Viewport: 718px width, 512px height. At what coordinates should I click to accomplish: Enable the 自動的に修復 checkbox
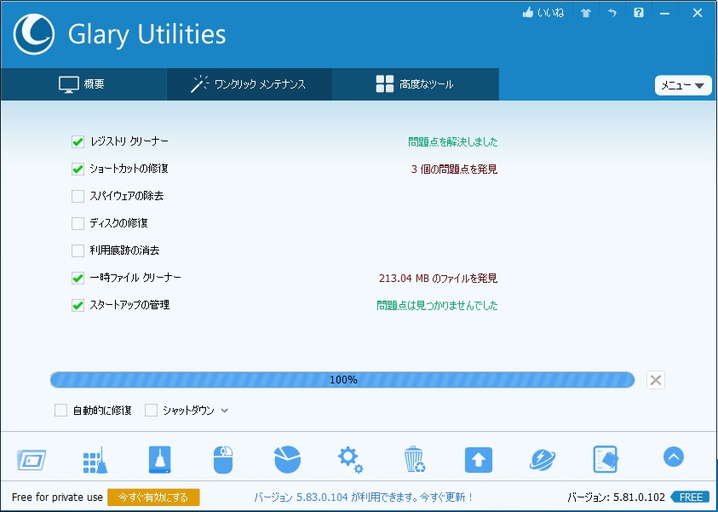(60, 410)
